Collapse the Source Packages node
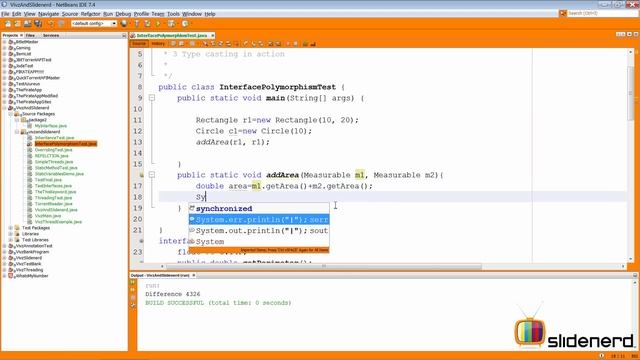640x360 pixels. (11, 114)
